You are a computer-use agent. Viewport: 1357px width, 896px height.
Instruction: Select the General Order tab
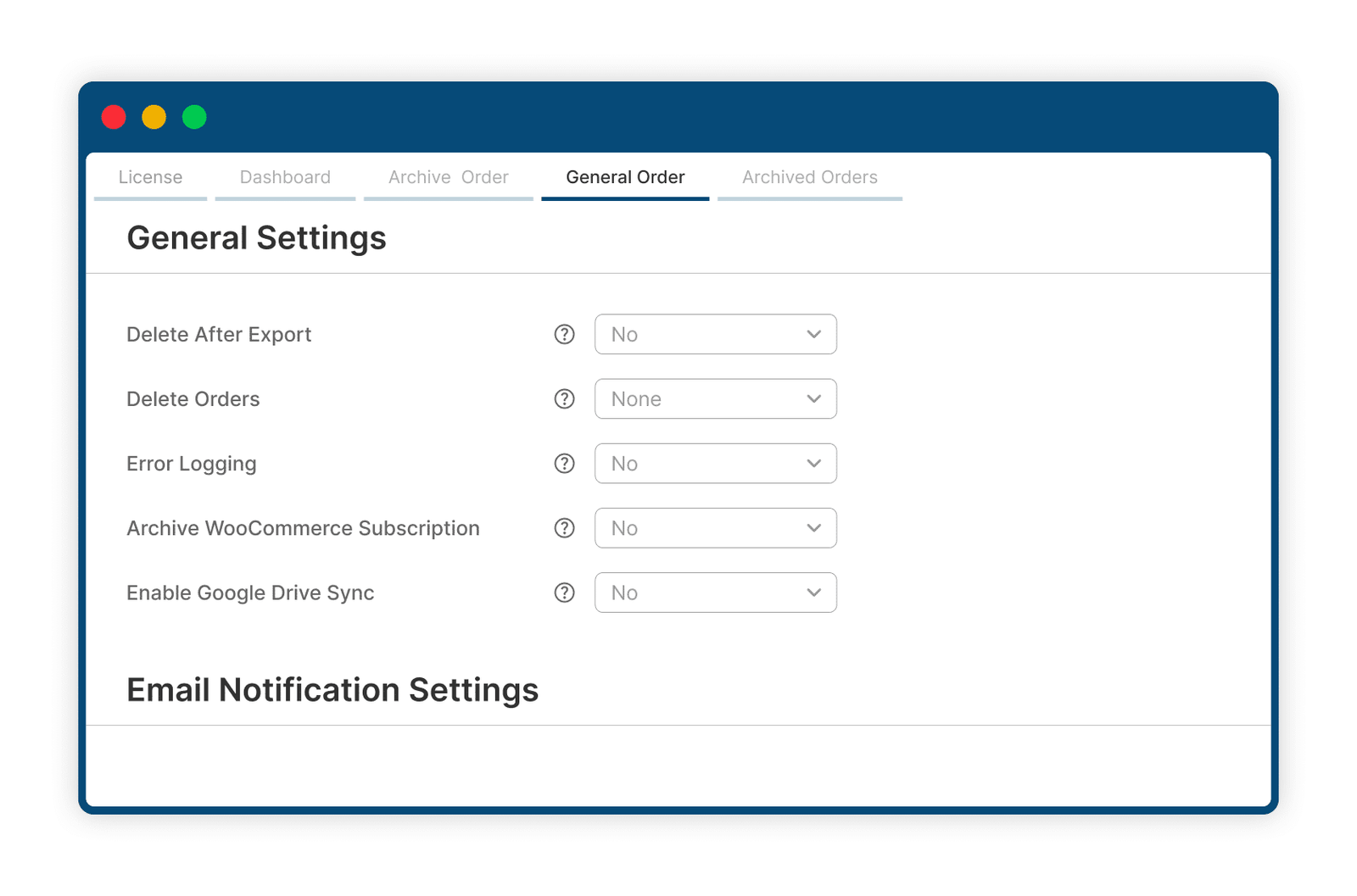[x=625, y=178]
